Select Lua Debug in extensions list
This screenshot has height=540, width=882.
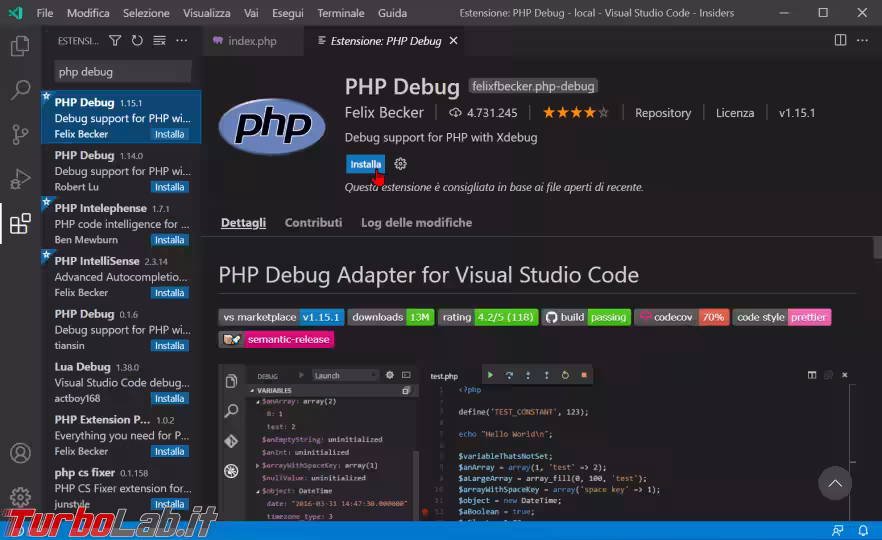(121, 382)
